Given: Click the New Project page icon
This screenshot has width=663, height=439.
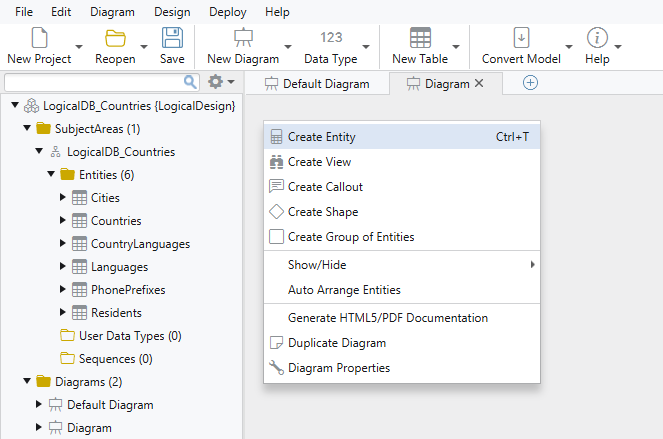Looking at the screenshot, I should click(39, 38).
